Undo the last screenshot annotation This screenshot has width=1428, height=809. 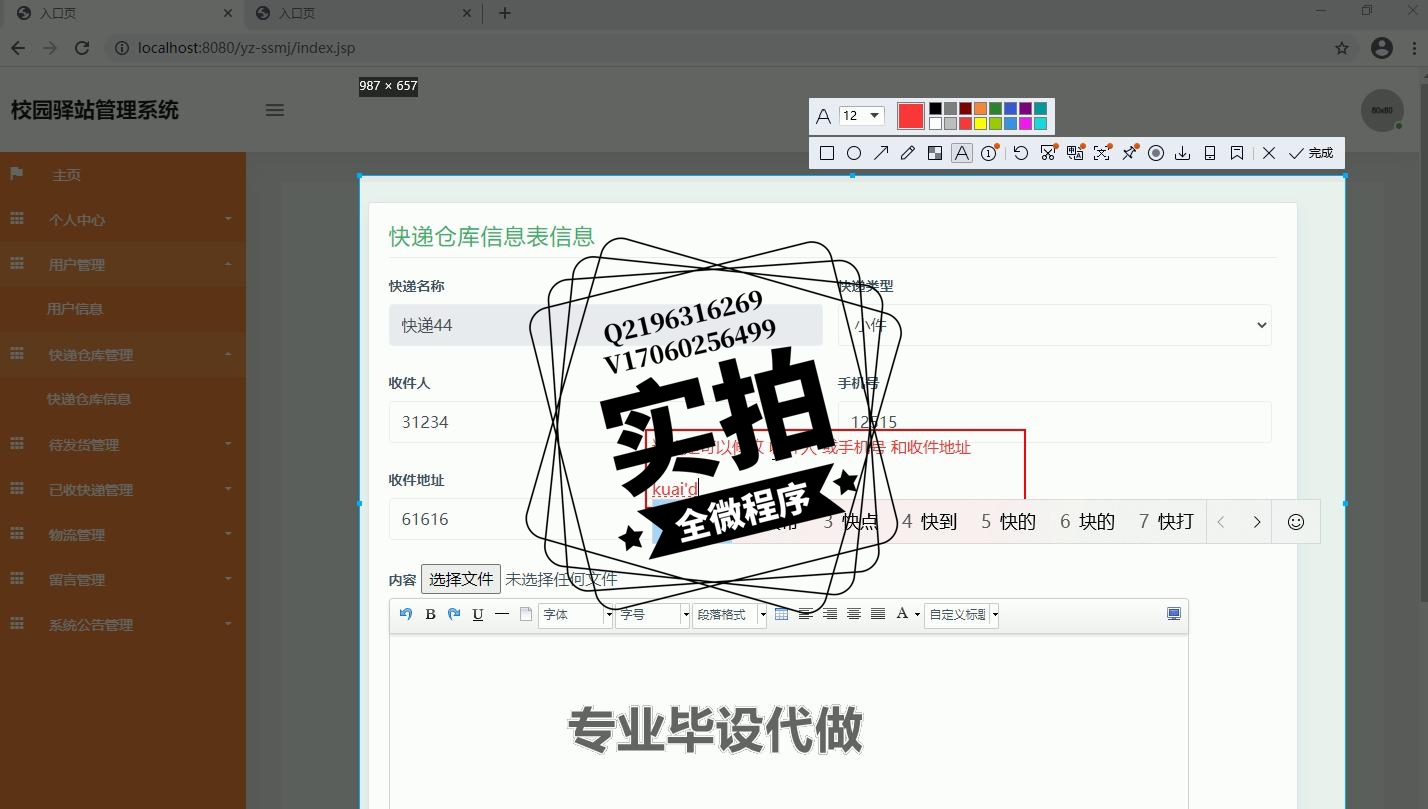pyautogui.click(x=1021, y=153)
